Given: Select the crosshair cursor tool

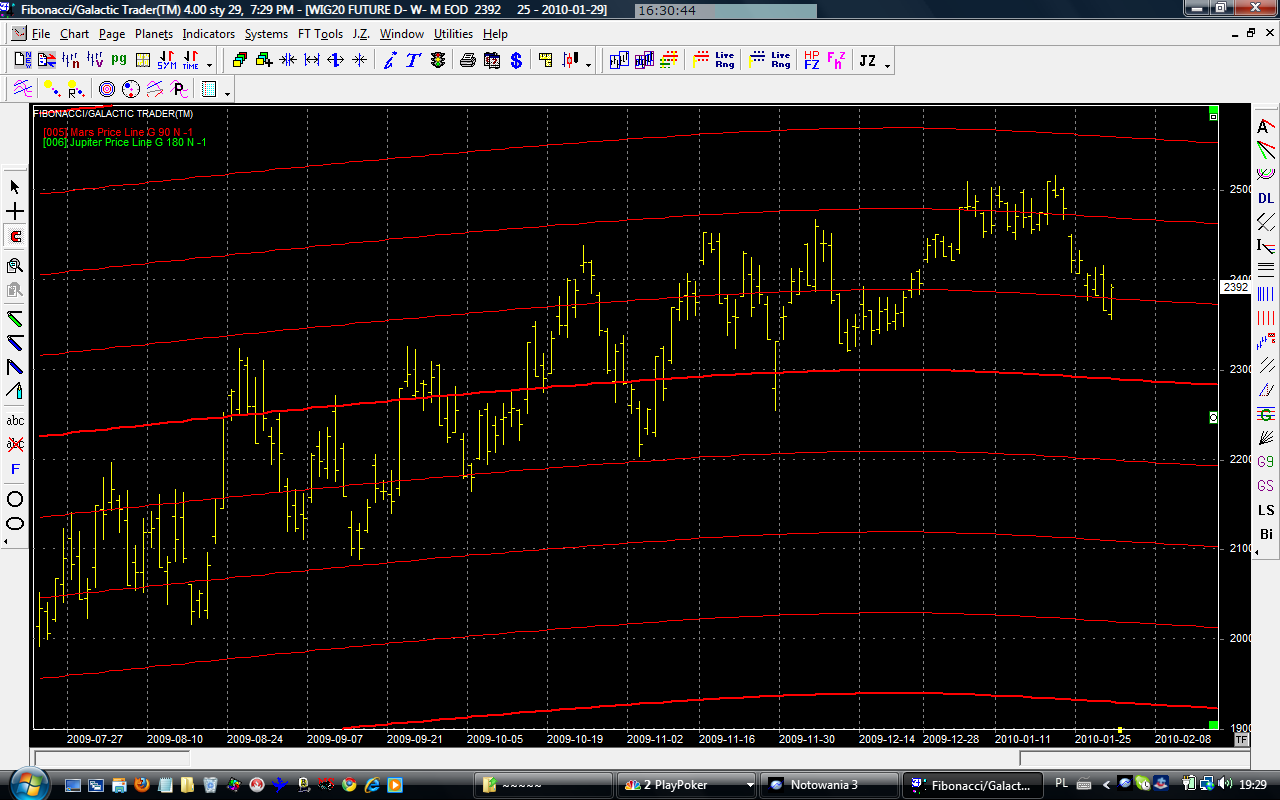Looking at the screenshot, I should click(x=15, y=212).
